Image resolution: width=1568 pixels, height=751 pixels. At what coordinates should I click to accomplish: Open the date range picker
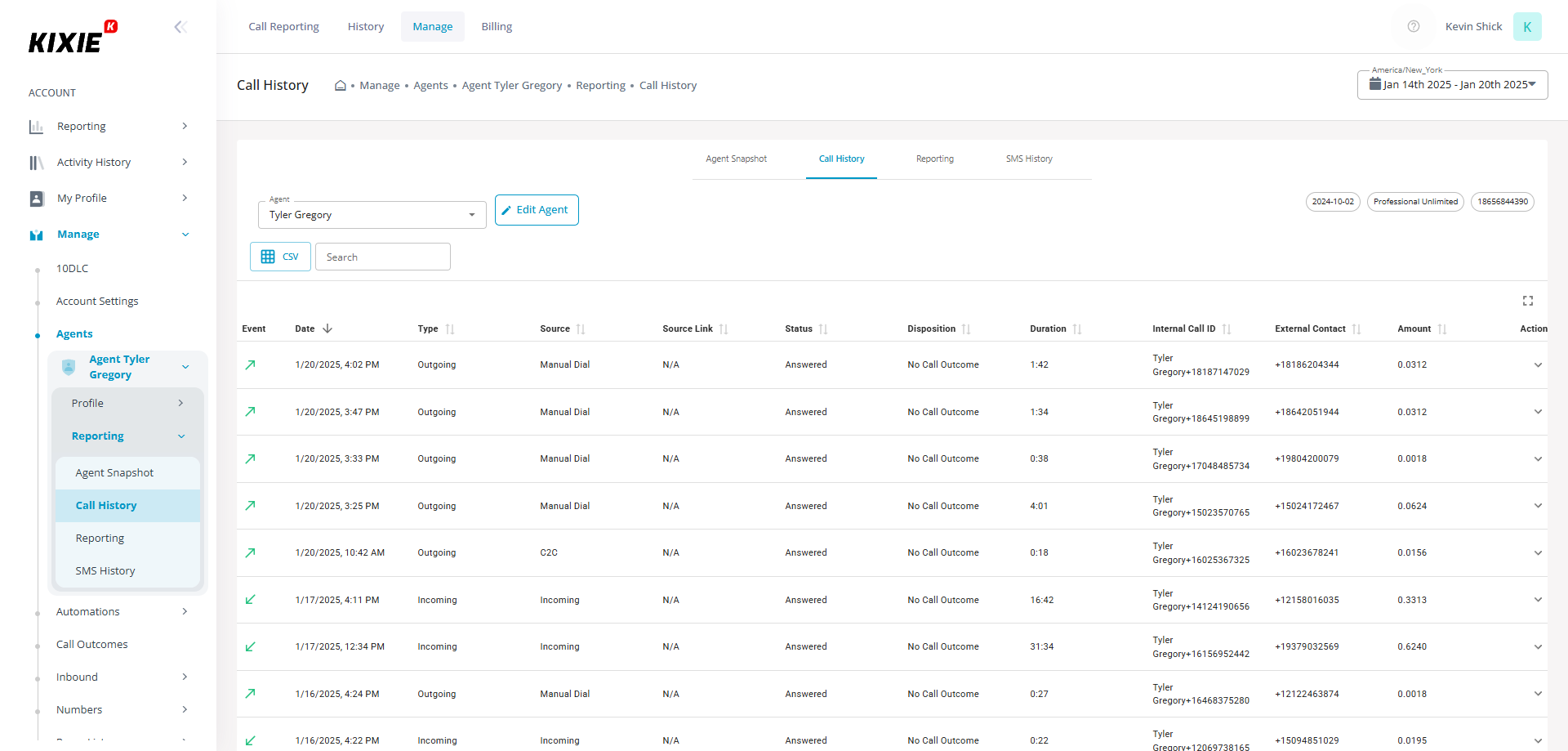(x=1451, y=85)
